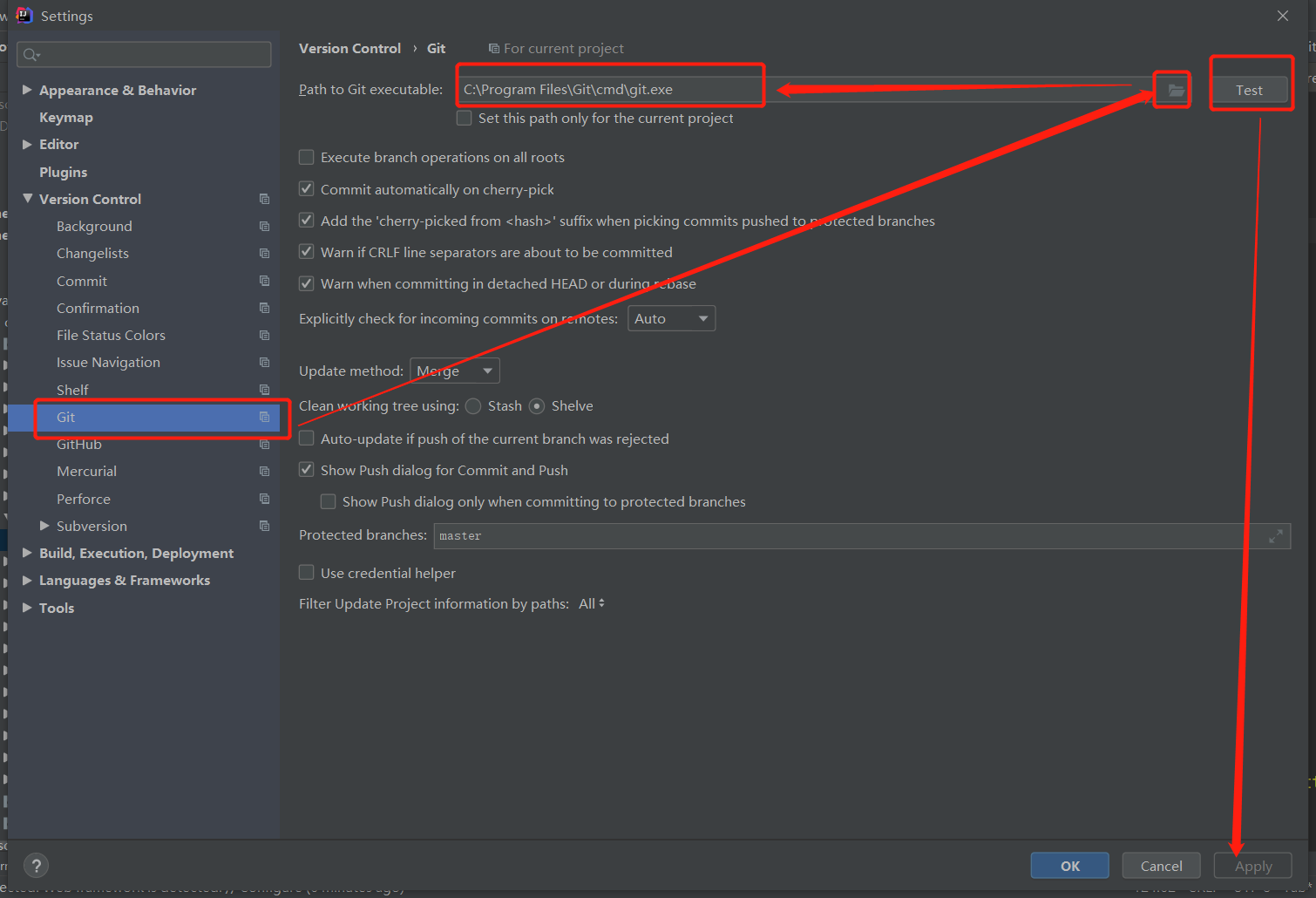Image resolution: width=1316 pixels, height=898 pixels.
Task: Expand Languages & Frameworks section
Action: click(27, 580)
